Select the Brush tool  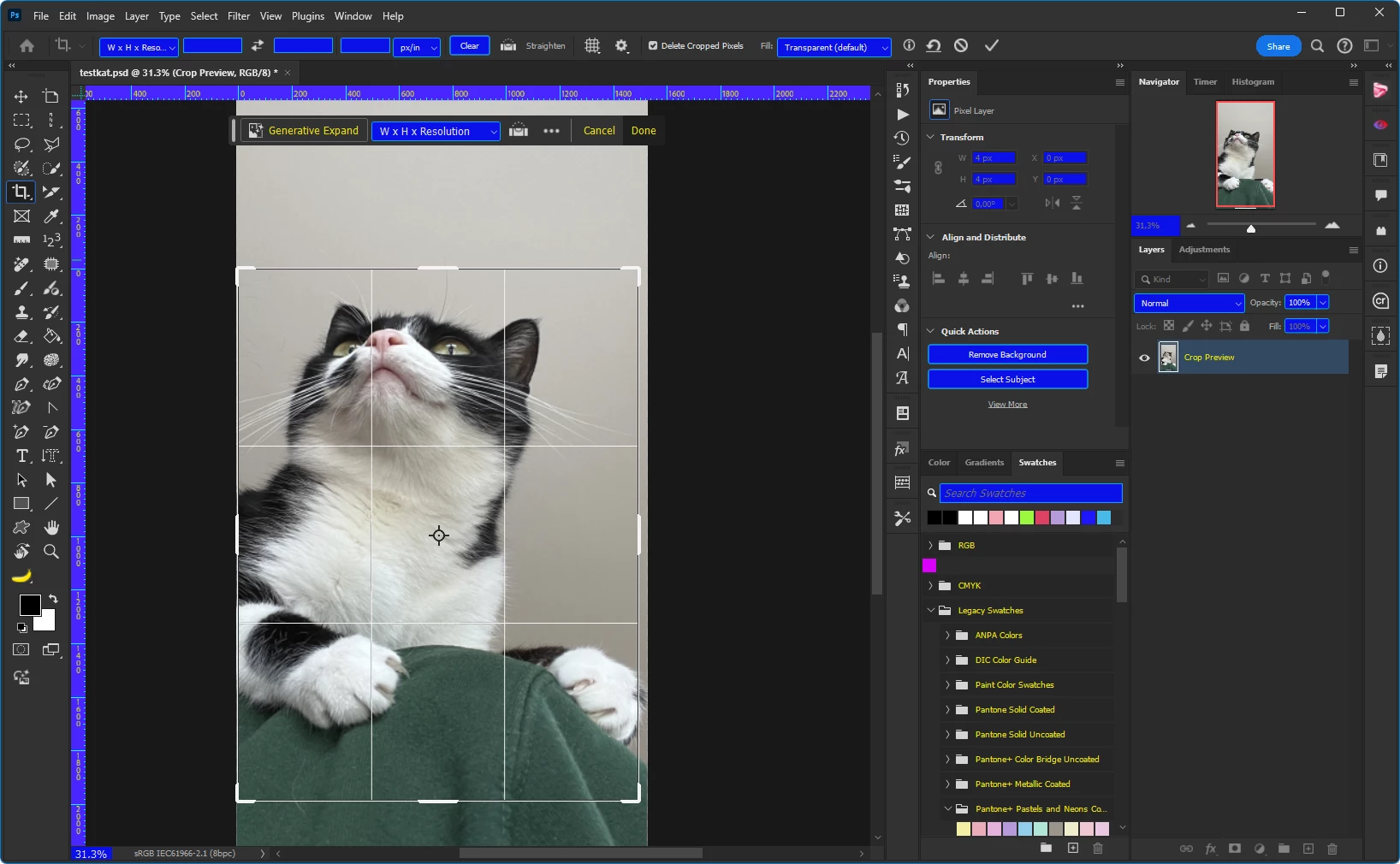[x=21, y=288]
